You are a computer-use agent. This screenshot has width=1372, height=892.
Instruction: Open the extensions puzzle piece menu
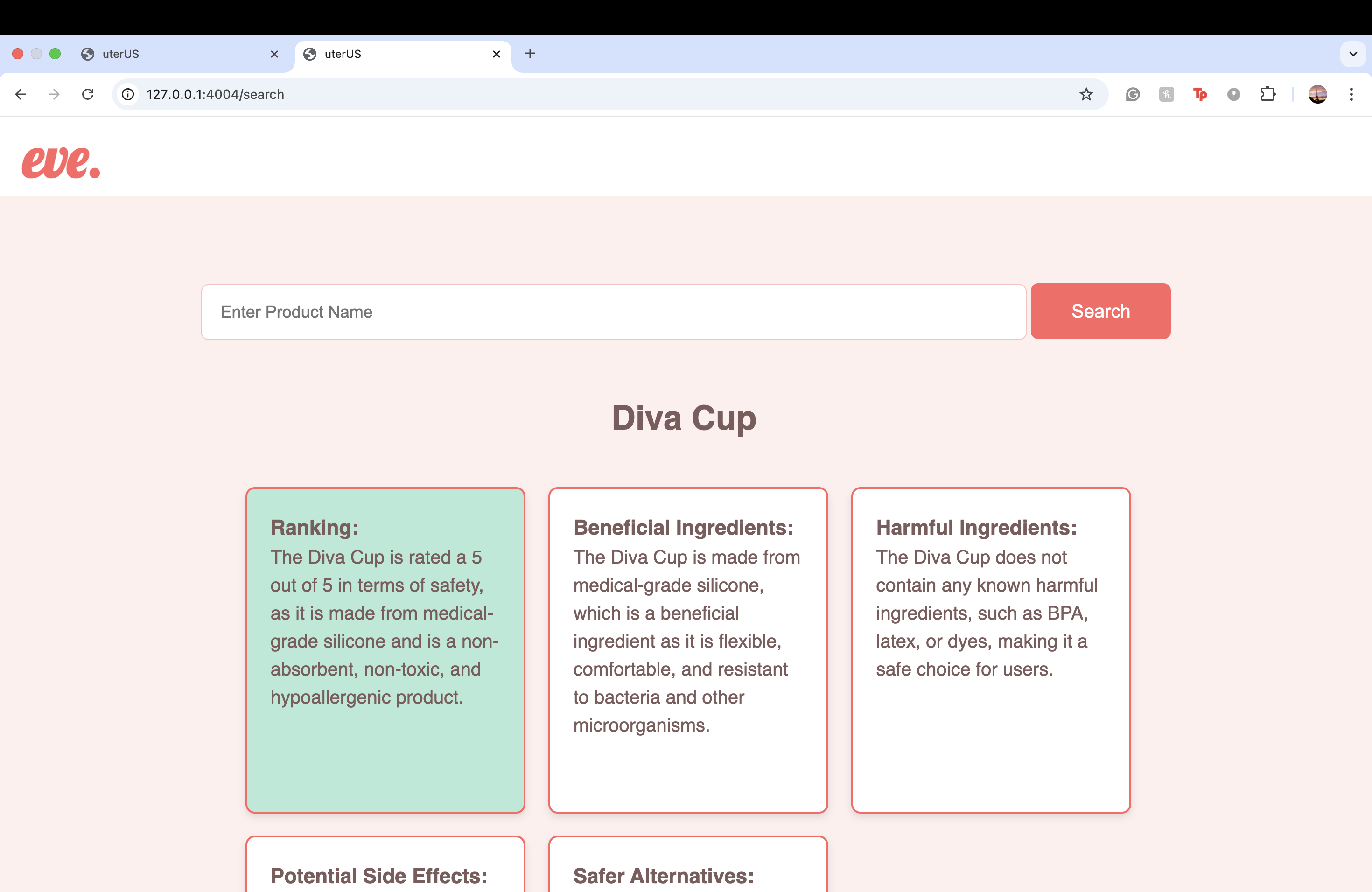coord(1267,94)
